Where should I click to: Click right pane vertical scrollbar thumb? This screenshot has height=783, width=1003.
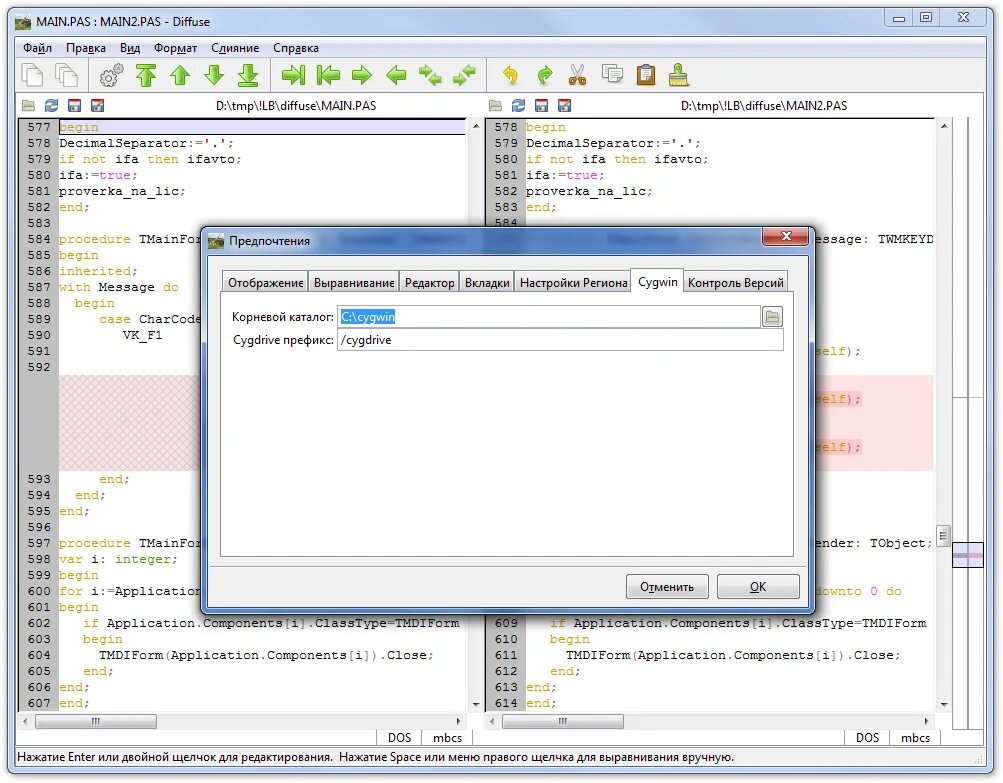(x=944, y=536)
